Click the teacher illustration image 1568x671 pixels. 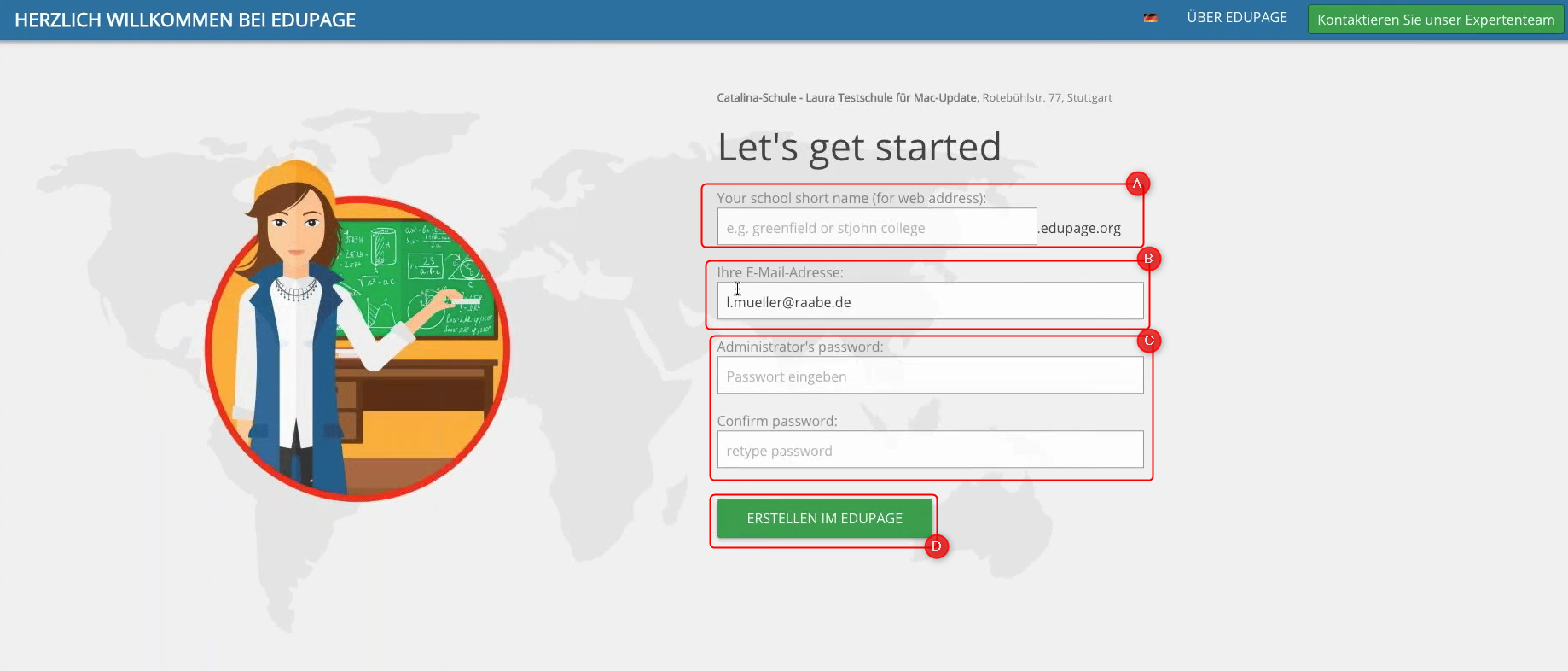click(357, 331)
